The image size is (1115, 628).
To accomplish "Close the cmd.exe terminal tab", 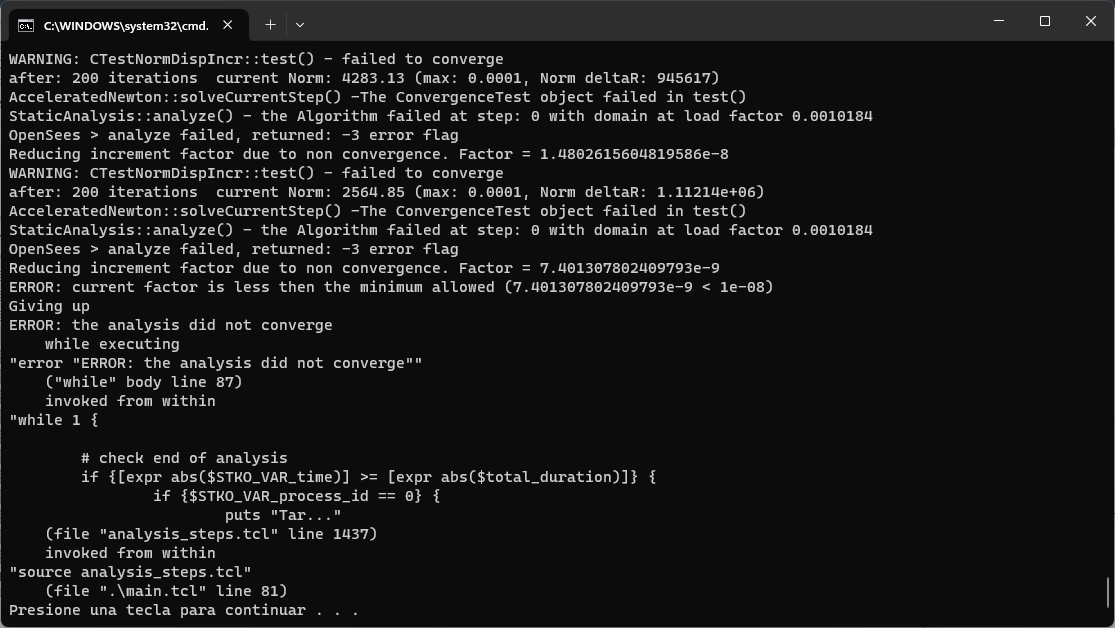I will pyautogui.click(x=228, y=25).
